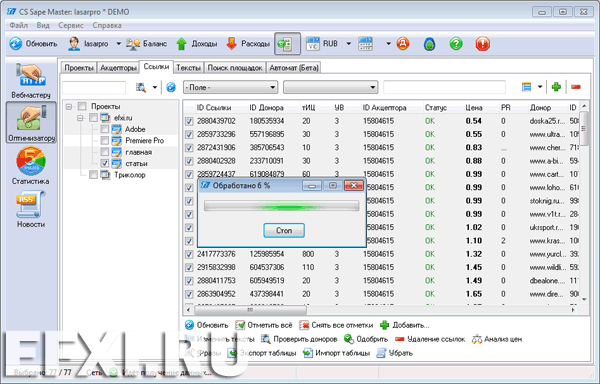Toggle the efxi.ru project checkbox
The height and width of the screenshot is (384, 600).
[x=93, y=117]
